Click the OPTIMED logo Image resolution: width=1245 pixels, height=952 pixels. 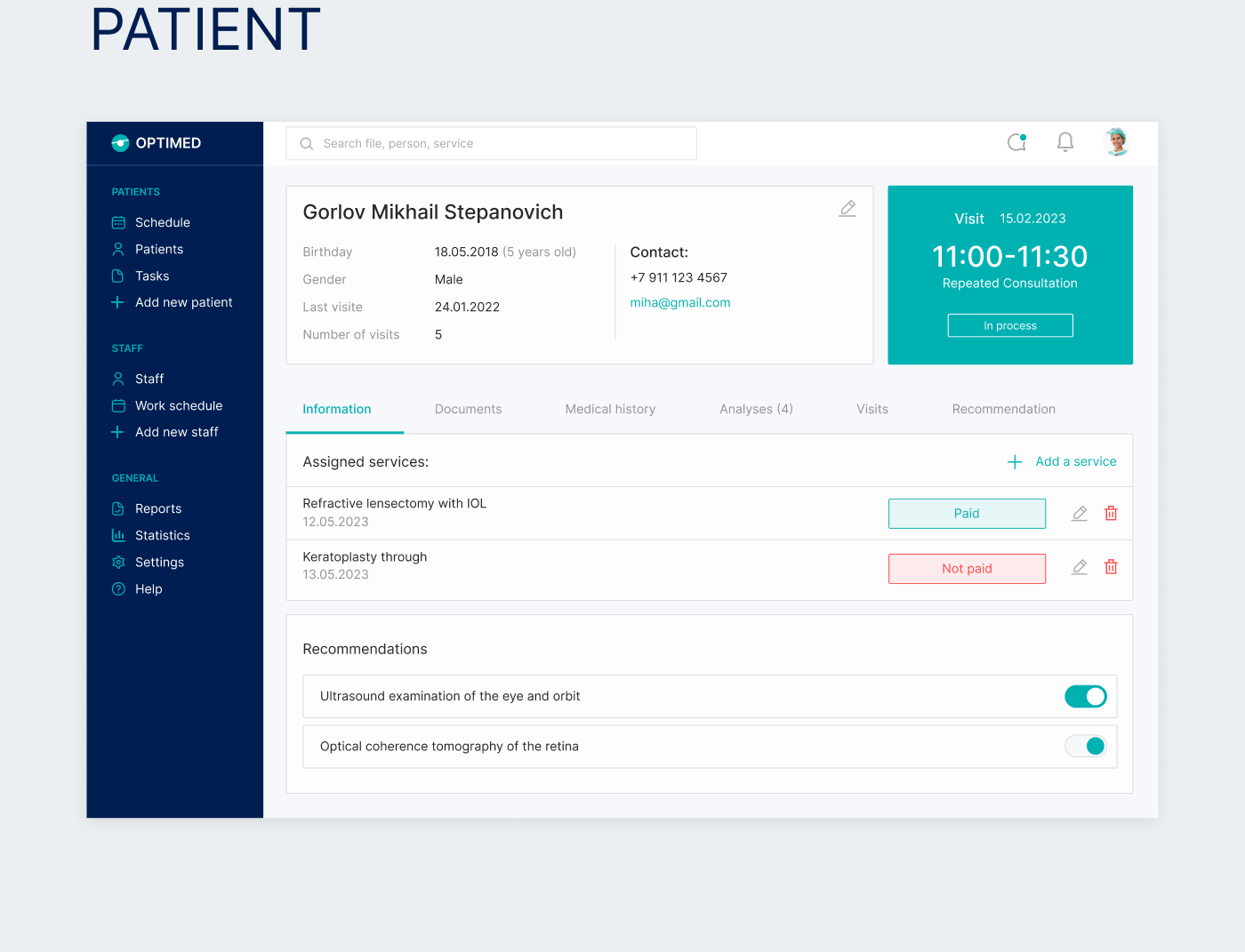[157, 143]
